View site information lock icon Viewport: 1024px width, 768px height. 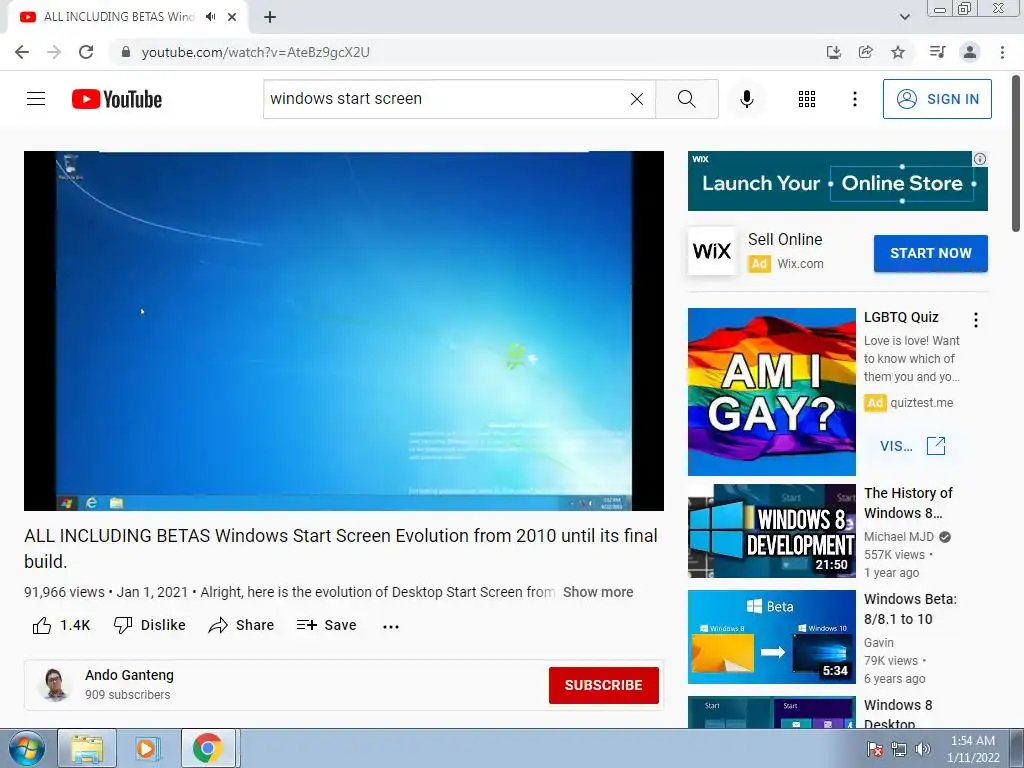[125, 52]
